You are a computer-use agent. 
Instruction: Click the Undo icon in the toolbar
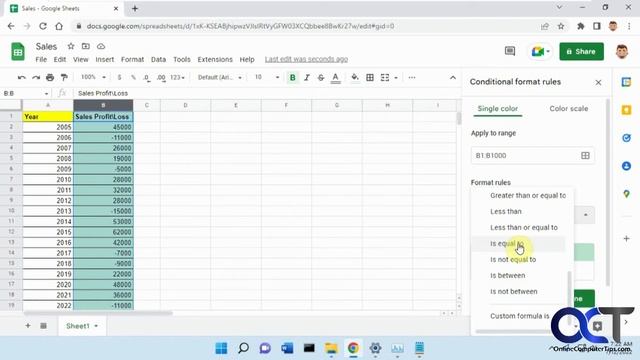(x=22, y=78)
